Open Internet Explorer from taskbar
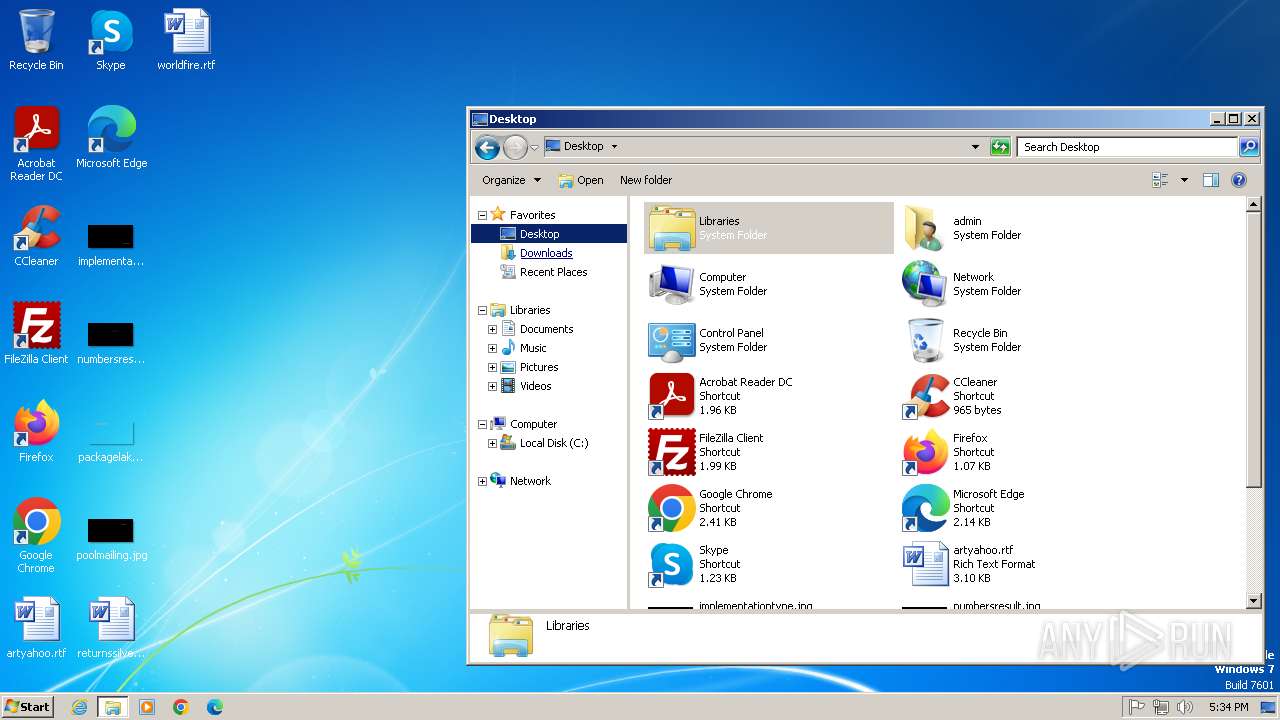The image size is (1280, 720). (x=79, y=707)
